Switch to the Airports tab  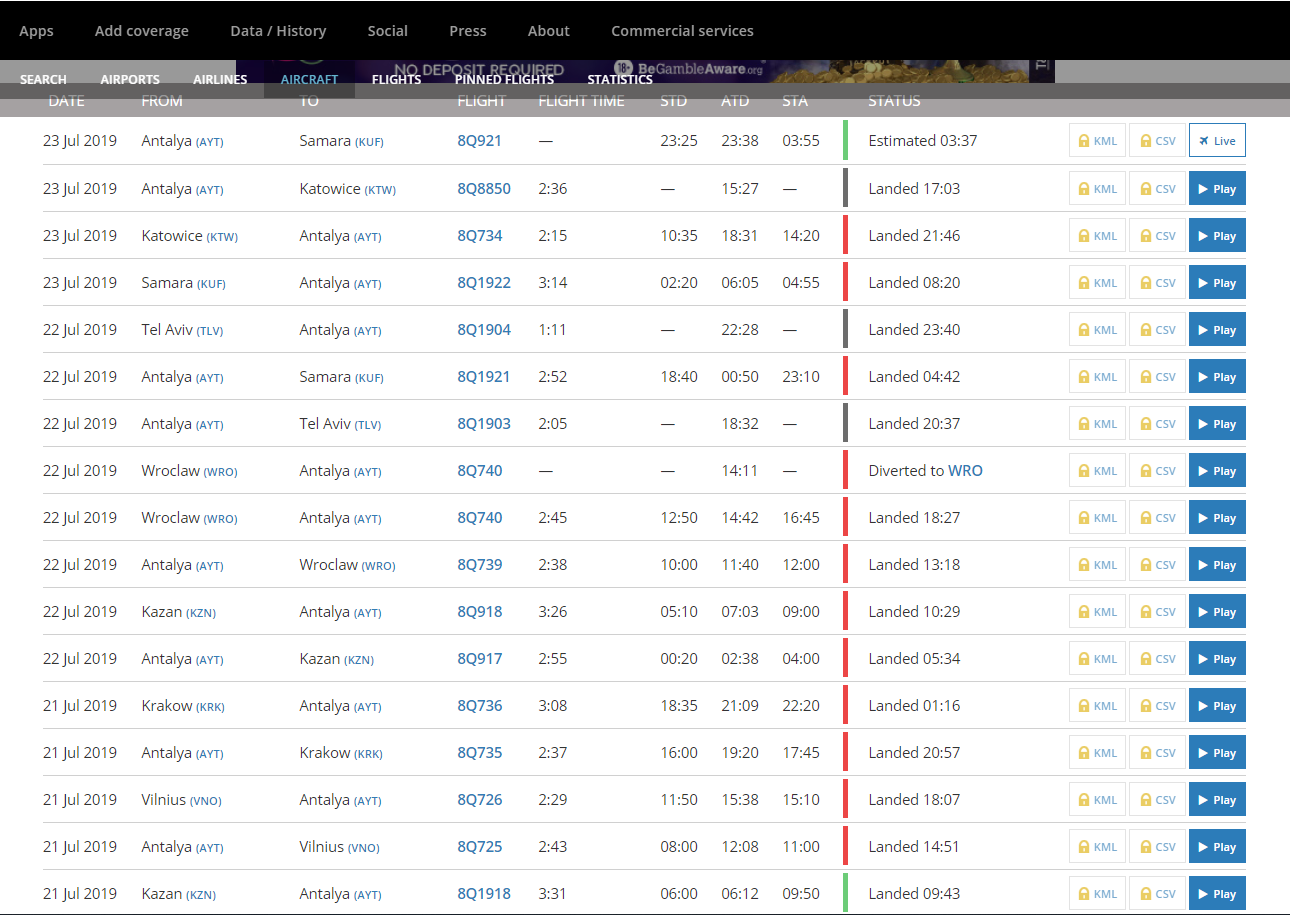click(x=130, y=79)
